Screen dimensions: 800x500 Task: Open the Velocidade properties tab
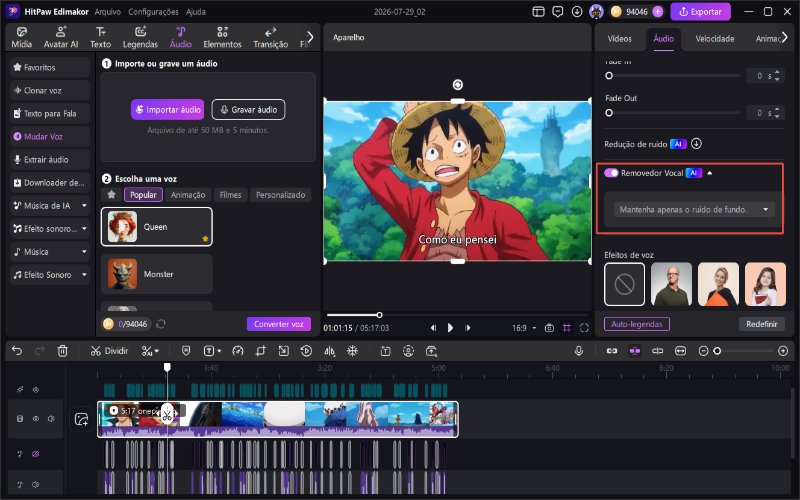pos(715,38)
